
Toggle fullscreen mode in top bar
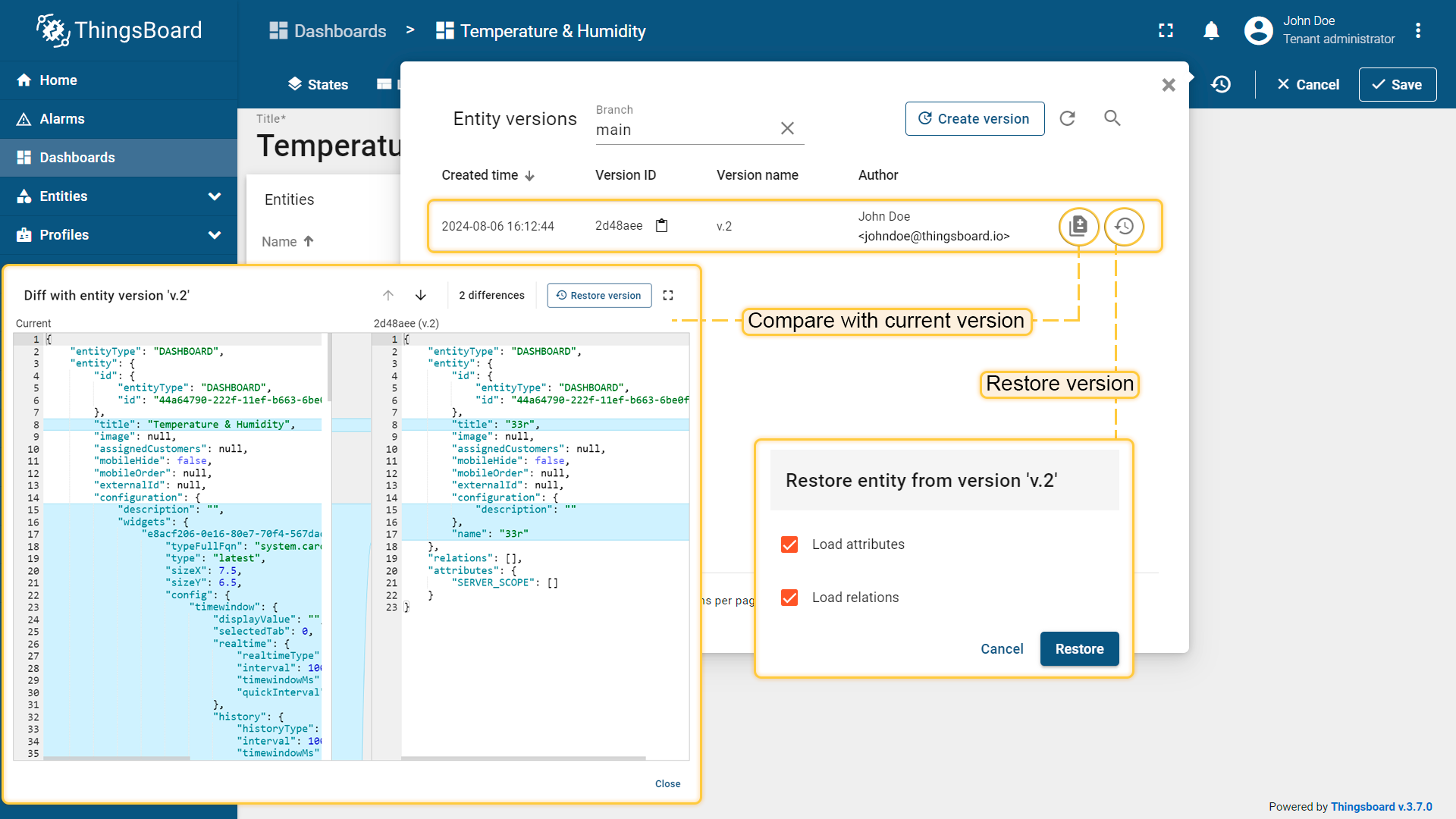click(x=1166, y=31)
